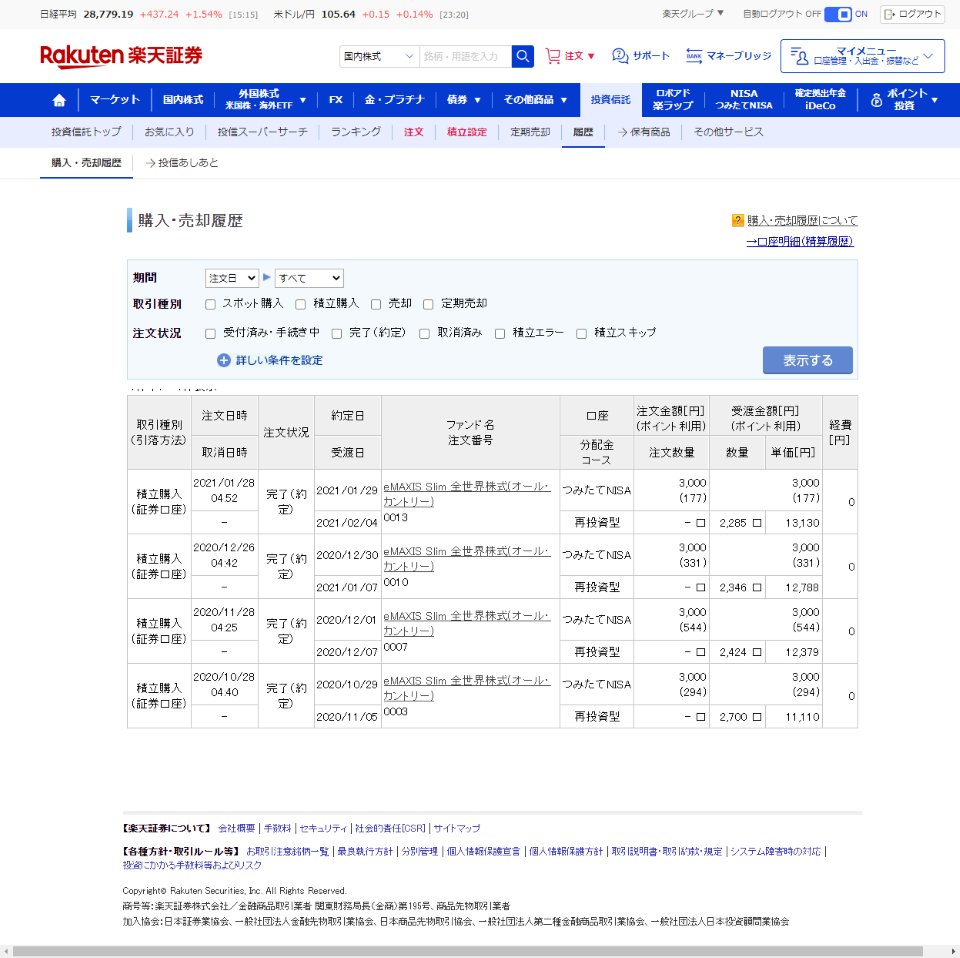Check the 受付済み・手続き中 checkbox
Screen dimensions: 960x958
(x=211, y=334)
